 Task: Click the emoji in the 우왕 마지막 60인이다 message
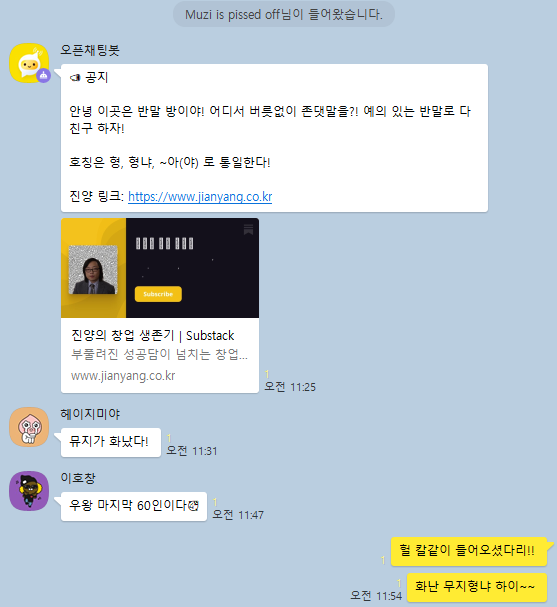point(193,505)
